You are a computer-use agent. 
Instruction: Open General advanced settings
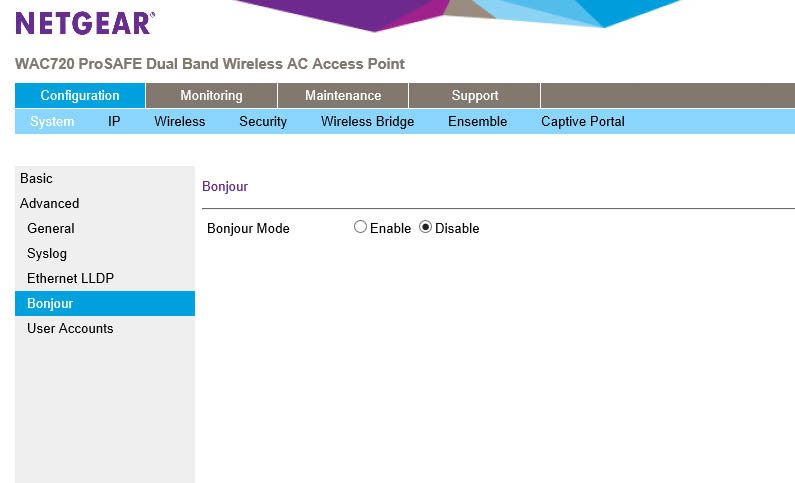pyautogui.click(x=51, y=228)
